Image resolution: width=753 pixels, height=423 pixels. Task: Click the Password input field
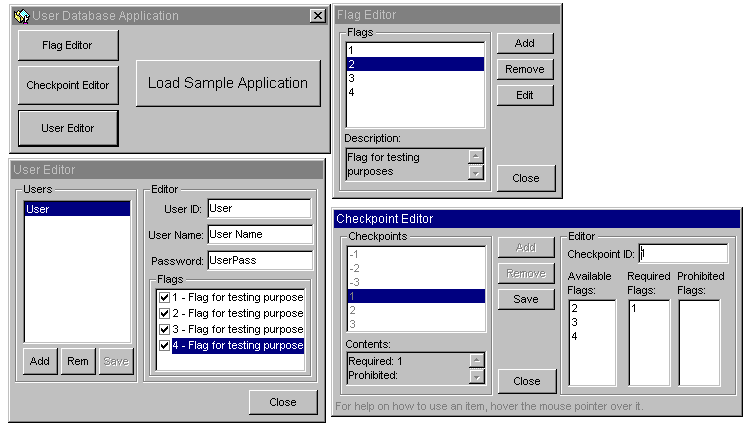tap(259, 259)
